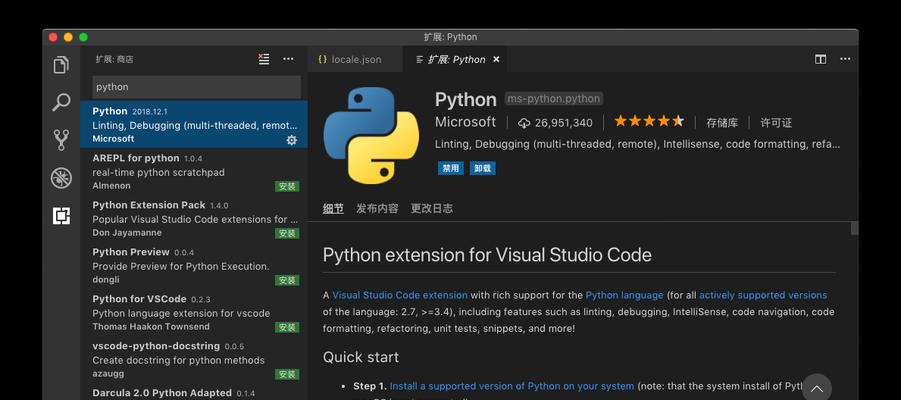The image size is (901, 400).
Task: Open the Visual Studio Code extension link
Action: click(400, 295)
